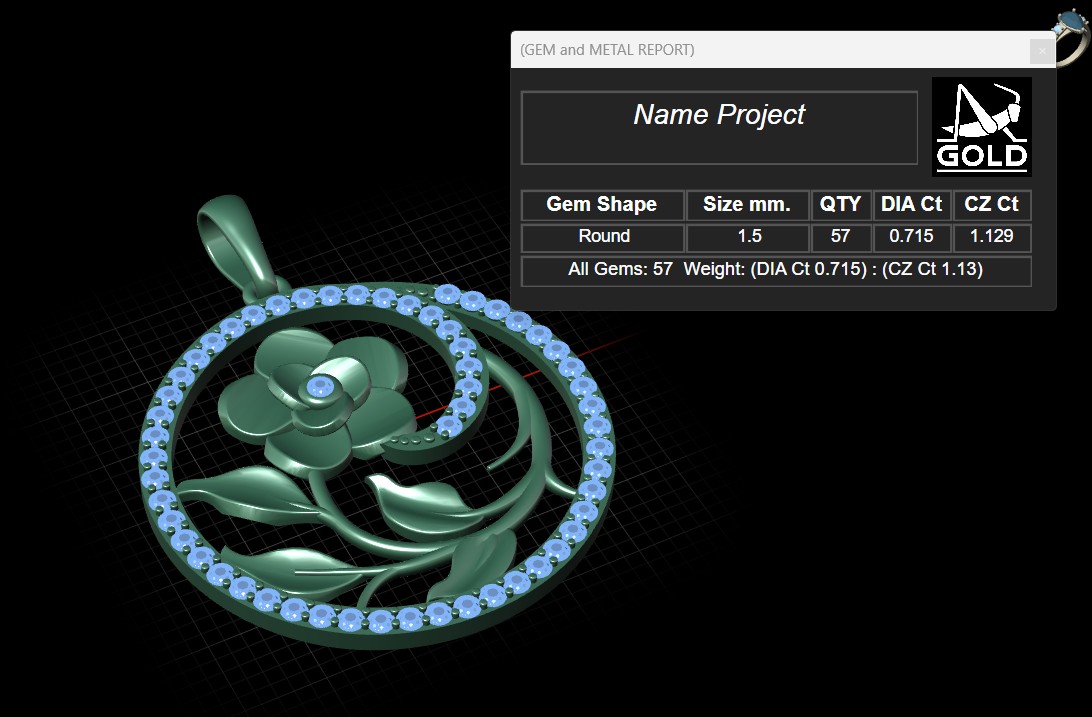Click the DIA Ct column header

(912, 205)
